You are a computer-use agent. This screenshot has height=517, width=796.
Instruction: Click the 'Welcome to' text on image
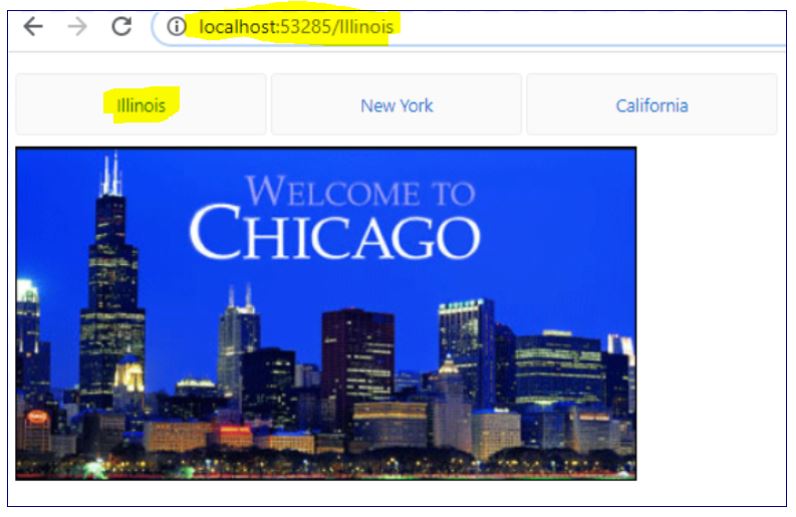tap(359, 191)
